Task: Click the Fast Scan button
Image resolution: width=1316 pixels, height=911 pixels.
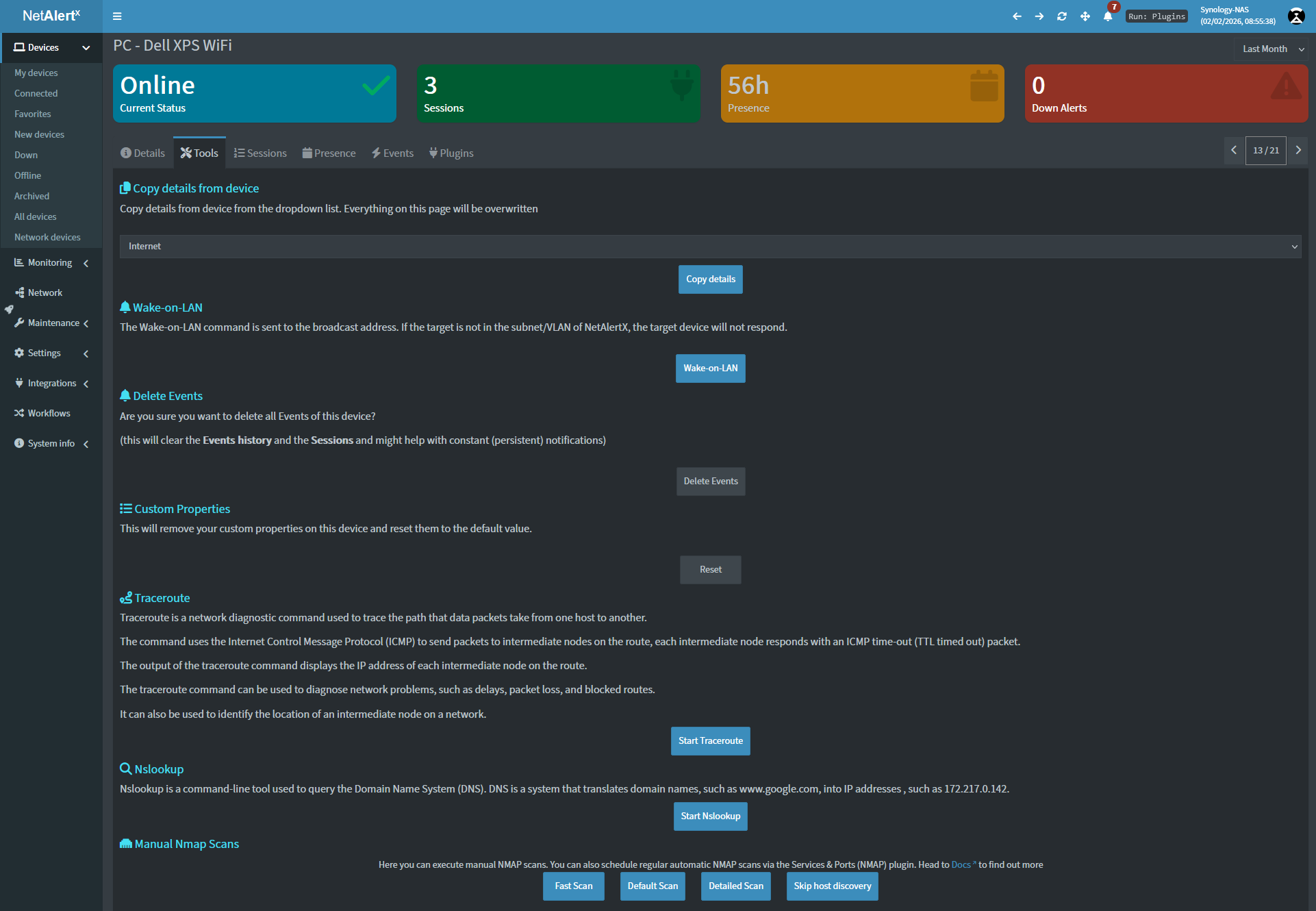Action: click(573, 886)
